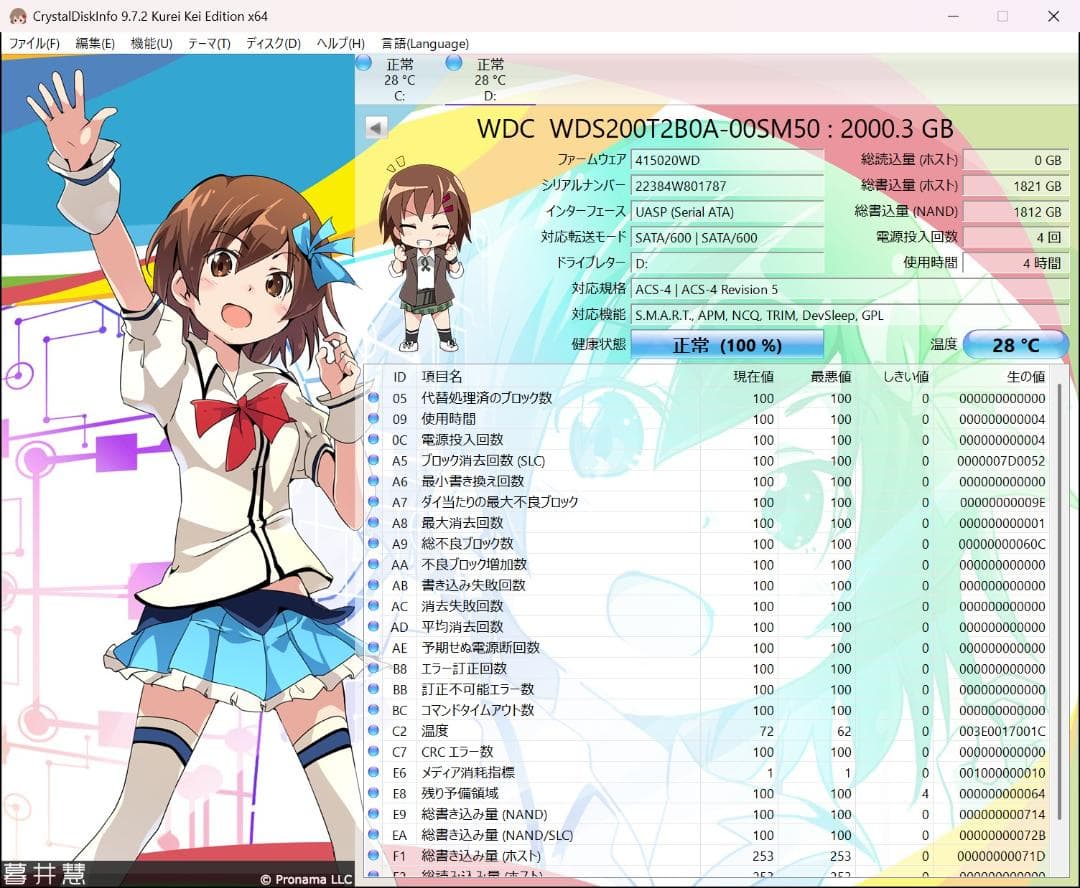Click the status icon of row EA
Viewport: 1080px width, 888px height.
[373, 834]
